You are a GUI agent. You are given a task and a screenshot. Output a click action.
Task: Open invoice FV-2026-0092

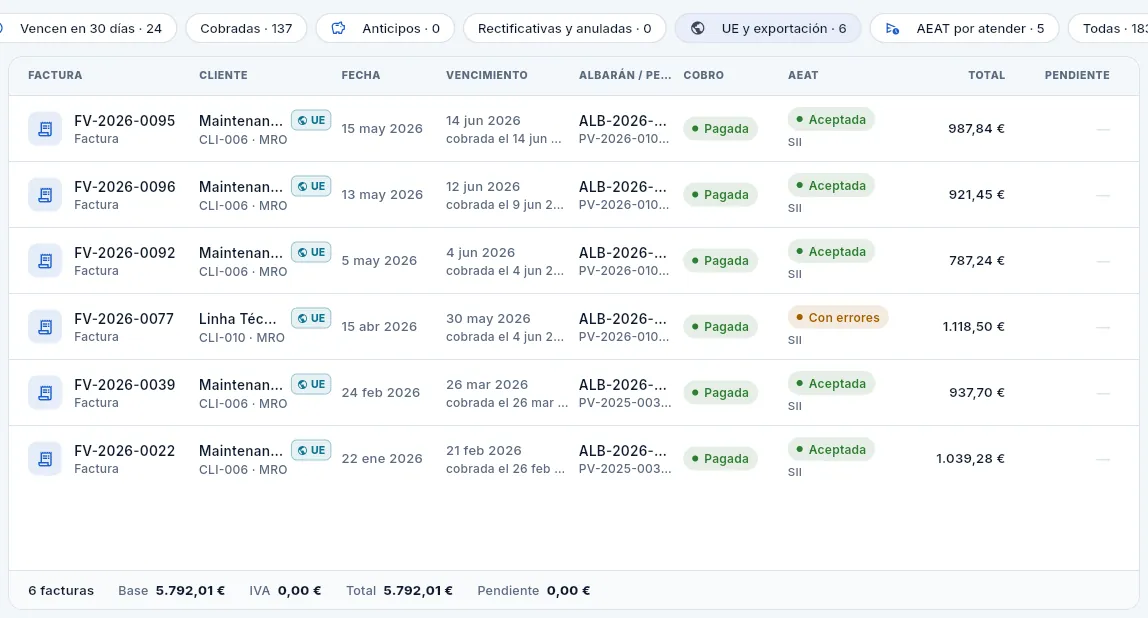pyautogui.click(x=124, y=253)
